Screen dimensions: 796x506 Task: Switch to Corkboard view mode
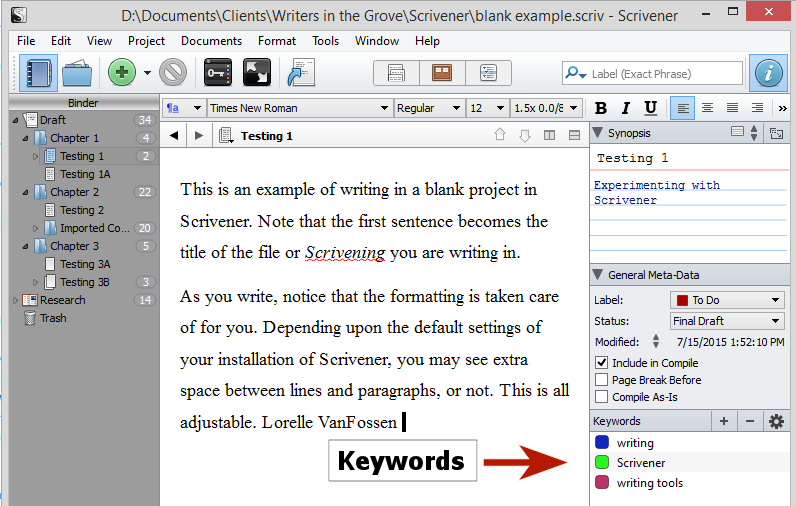[x=442, y=72]
